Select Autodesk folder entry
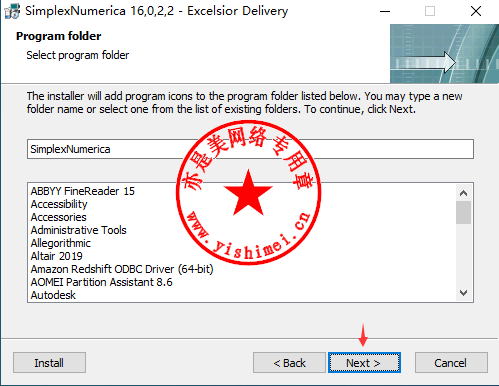 [53, 295]
